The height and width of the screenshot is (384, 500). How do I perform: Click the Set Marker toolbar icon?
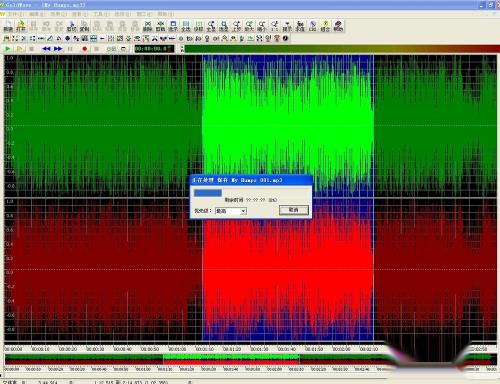[x=198, y=26]
